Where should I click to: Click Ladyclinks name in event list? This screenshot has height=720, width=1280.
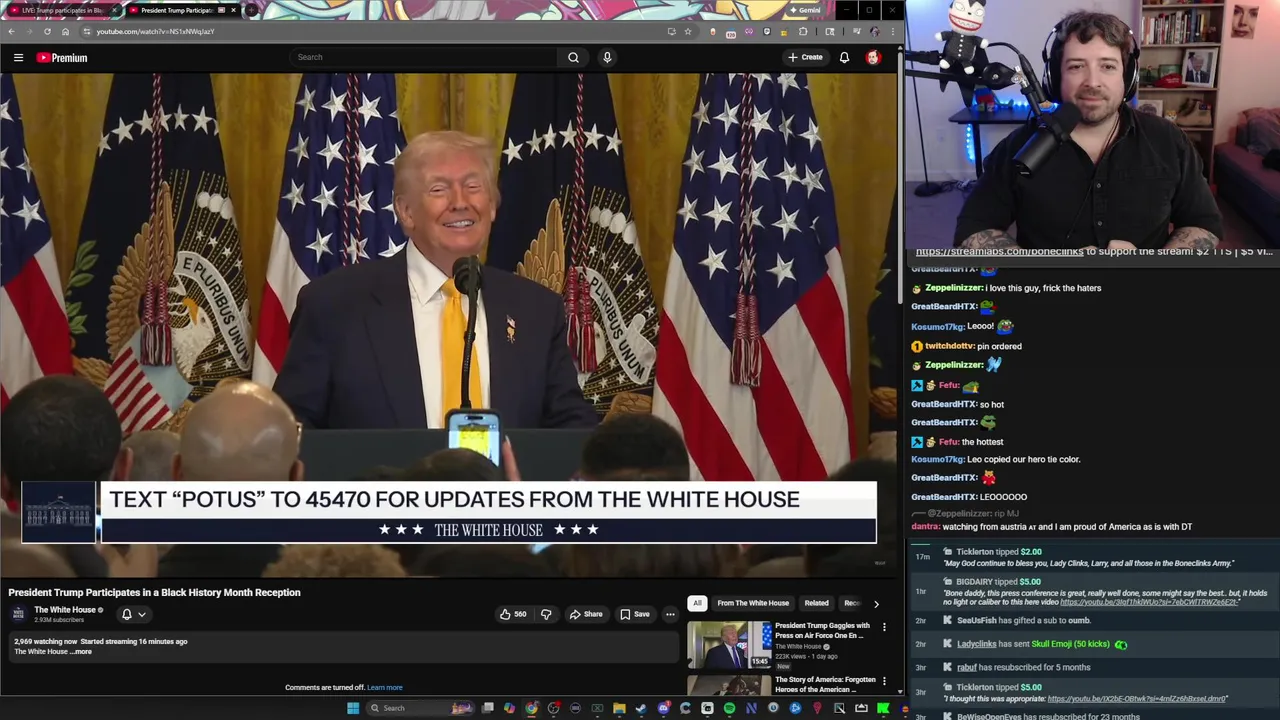point(976,644)
